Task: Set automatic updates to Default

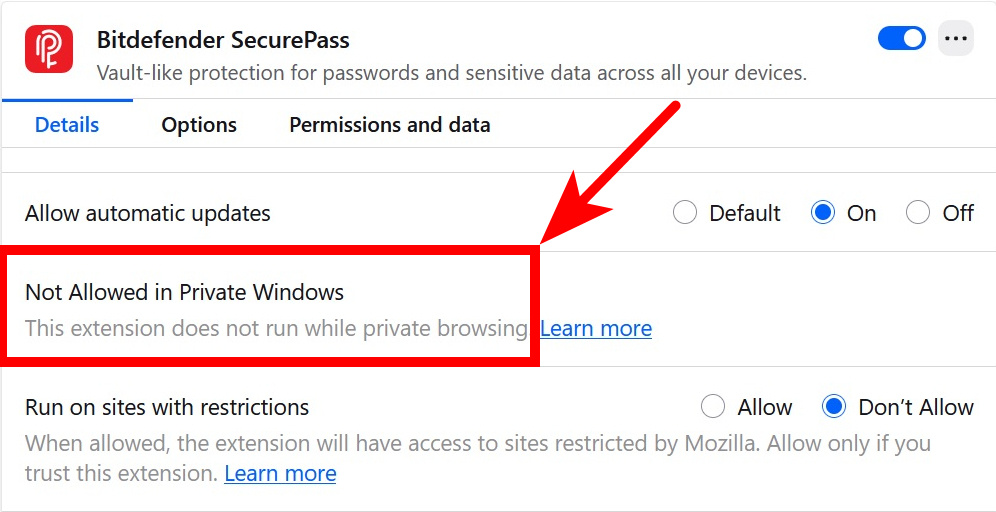Action: pyautogui.click(x=685, y=213)
